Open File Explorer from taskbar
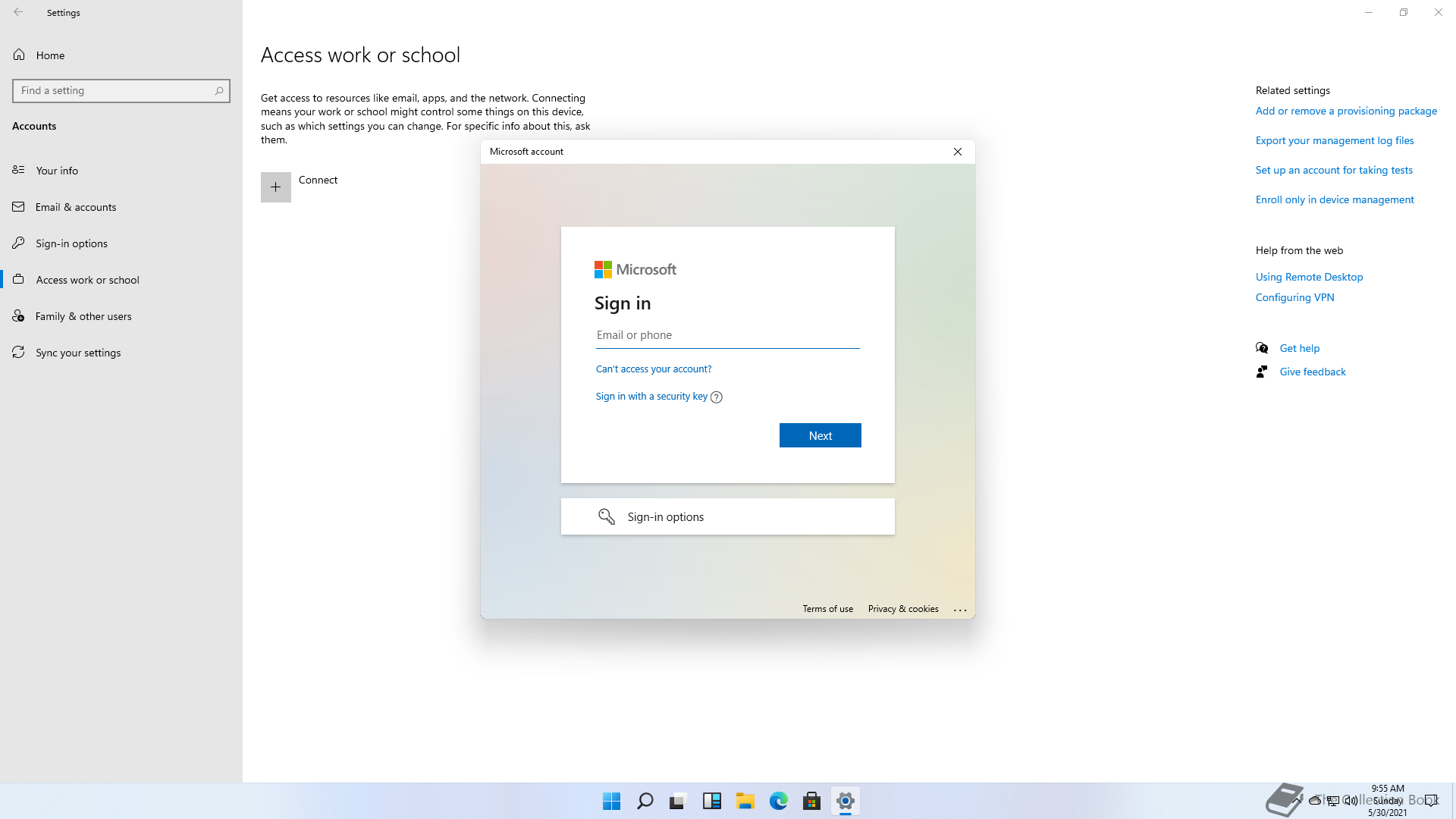Image resolution: width=1456 pixels, height=819 pixels. coord(745,801)
